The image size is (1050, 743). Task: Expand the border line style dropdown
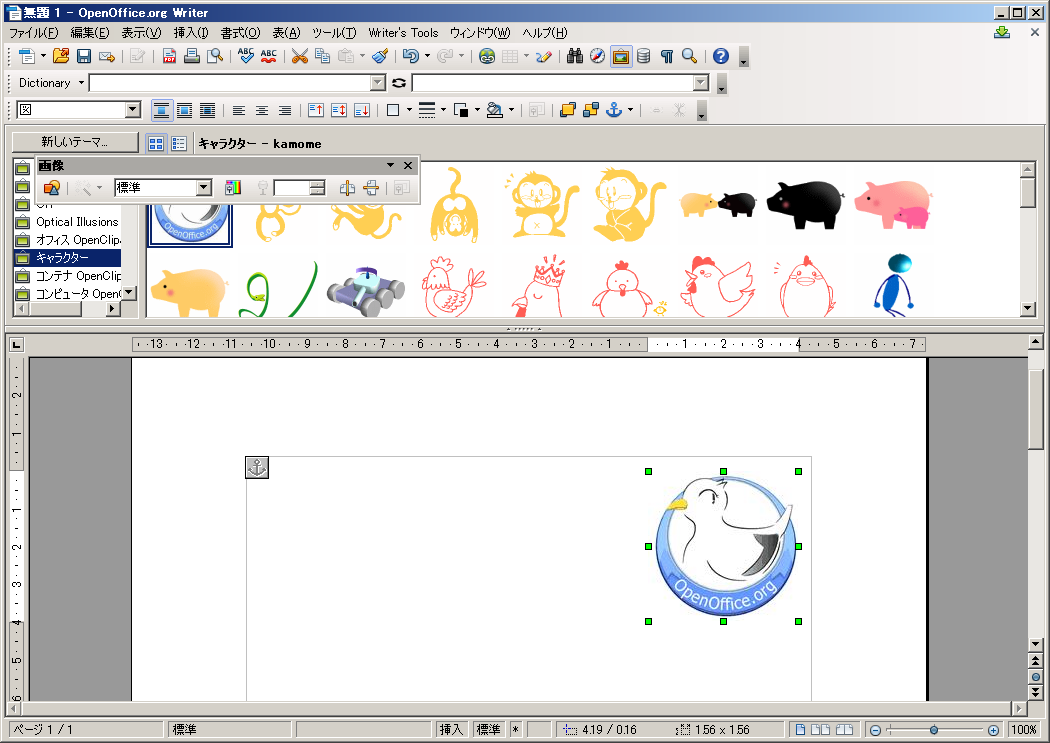pos(443,110)
